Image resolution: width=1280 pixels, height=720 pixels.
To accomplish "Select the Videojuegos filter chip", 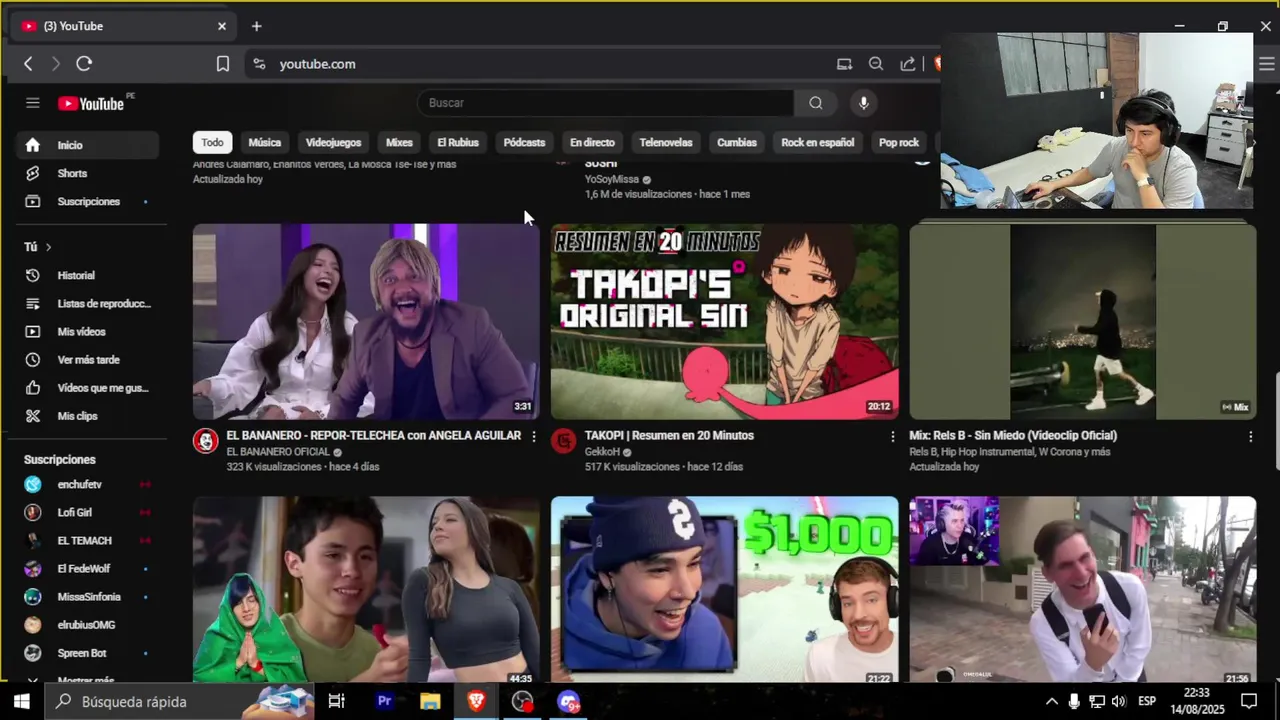I will tap(333, 142).
